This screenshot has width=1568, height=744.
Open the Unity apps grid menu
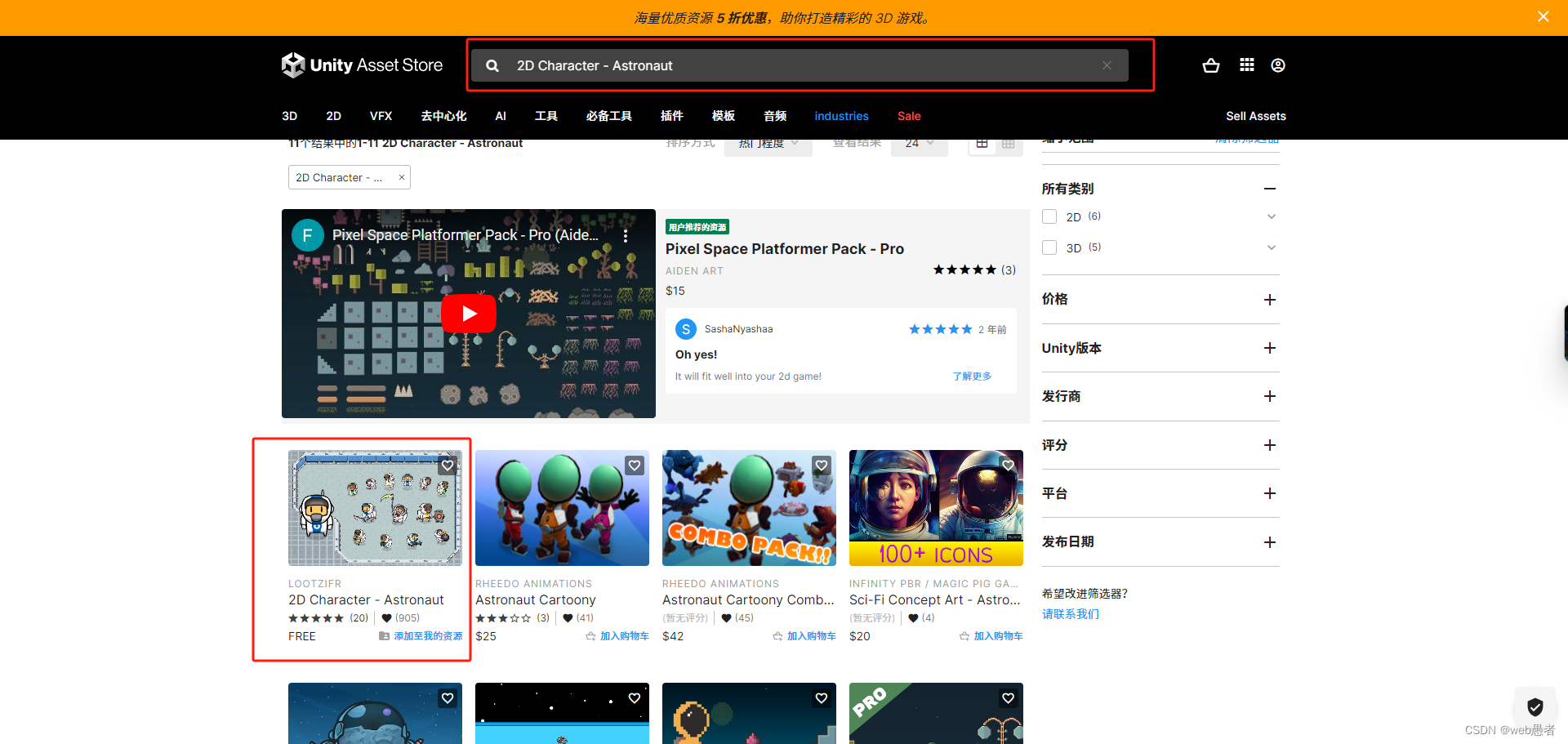pos(1245,65)
